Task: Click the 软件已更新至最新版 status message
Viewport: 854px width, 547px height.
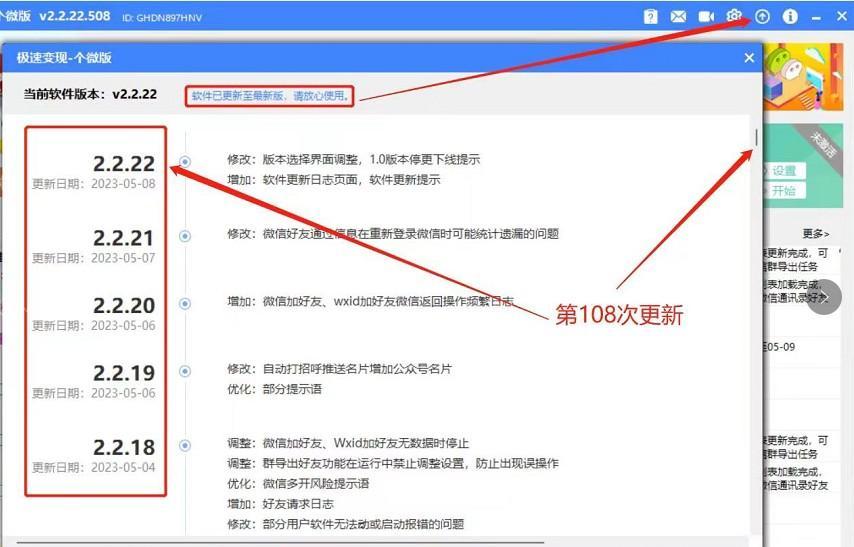Action: point(270,96)
